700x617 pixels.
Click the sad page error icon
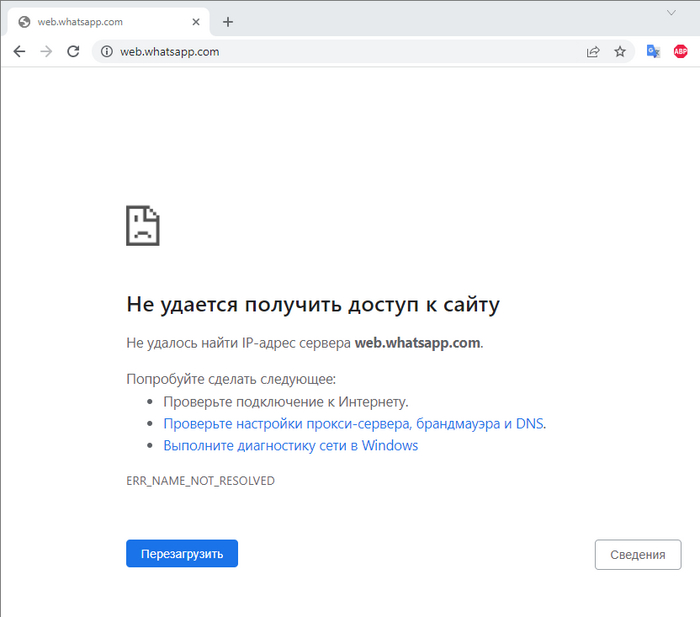142,225
